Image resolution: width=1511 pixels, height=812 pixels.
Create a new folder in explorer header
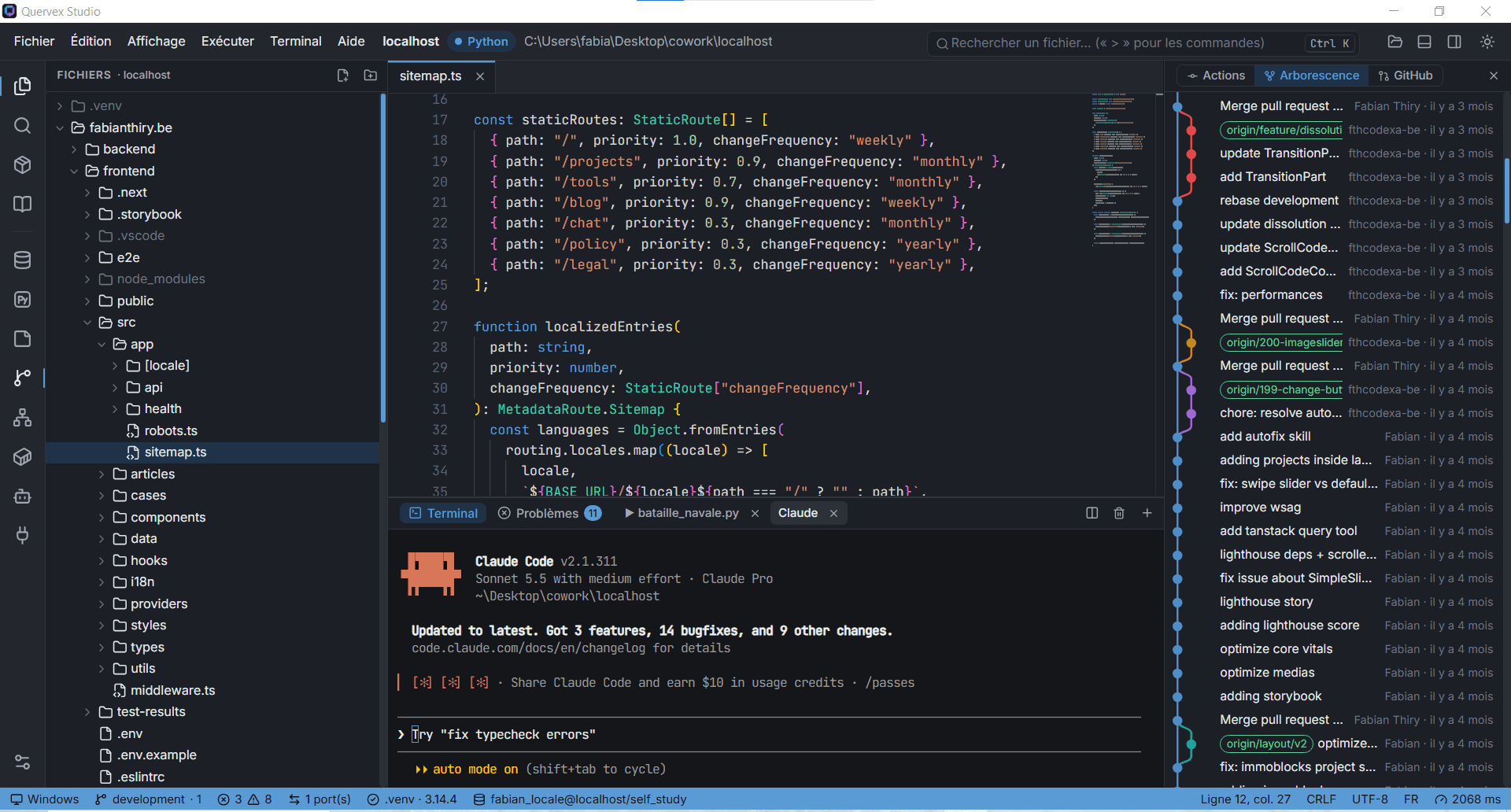(x=371, y=76)
